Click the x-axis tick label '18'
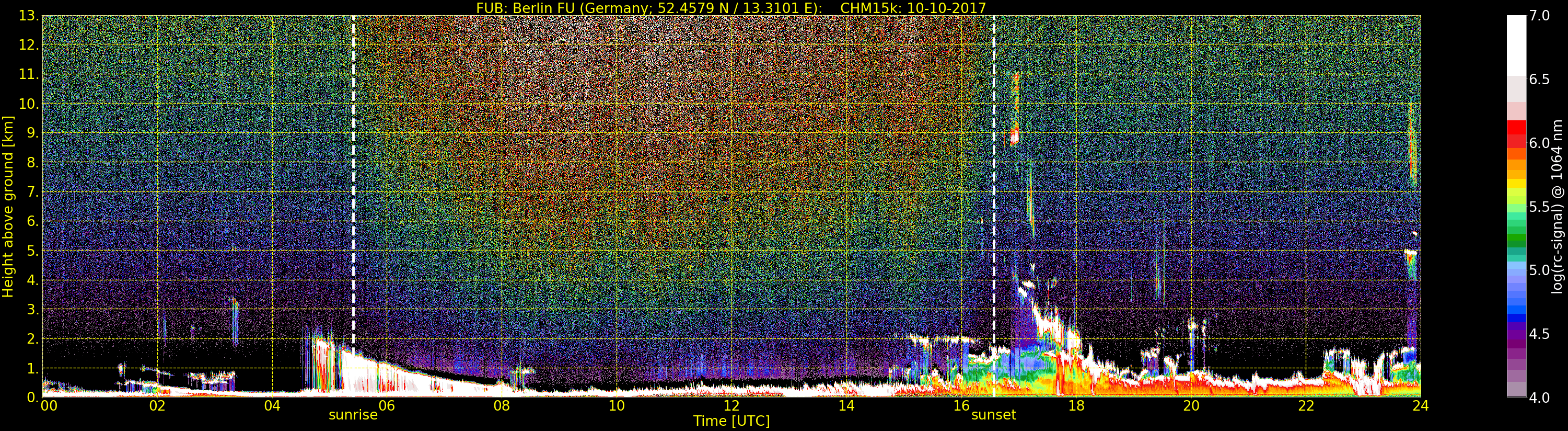The width and height of the screenshot is (1568, 431). click(1076, 405)
